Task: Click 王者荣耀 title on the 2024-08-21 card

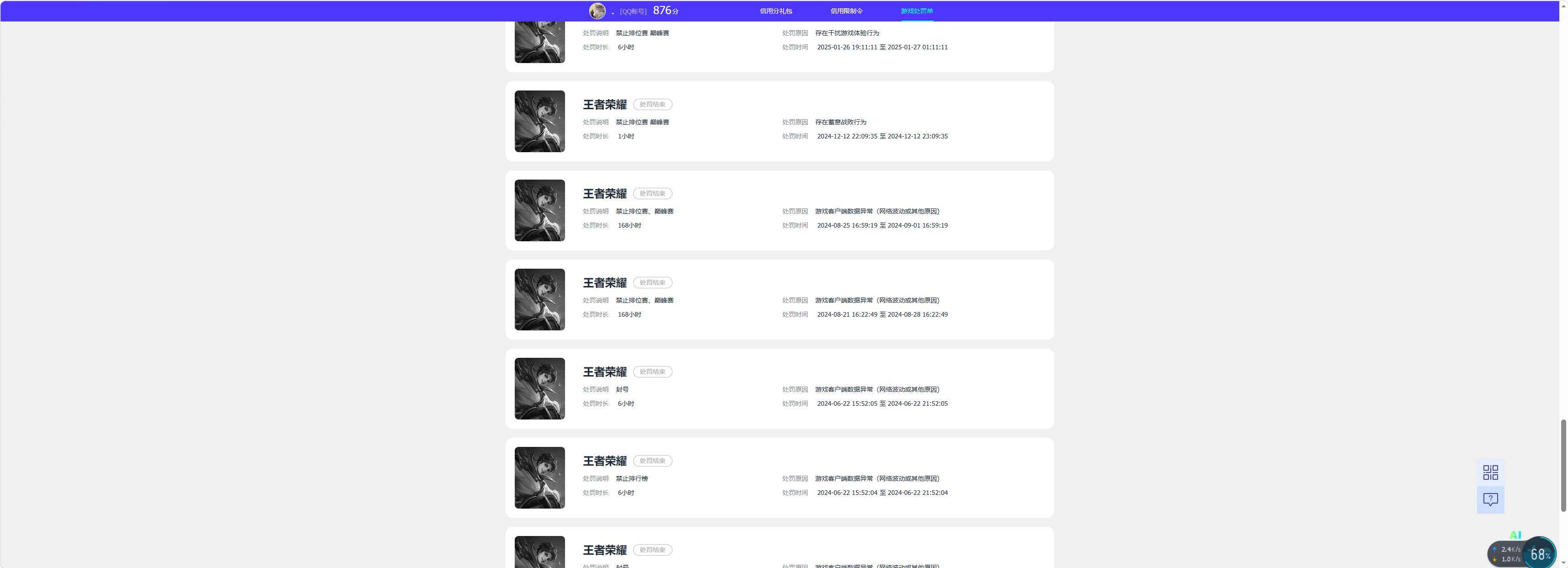Action: [604, 283]
